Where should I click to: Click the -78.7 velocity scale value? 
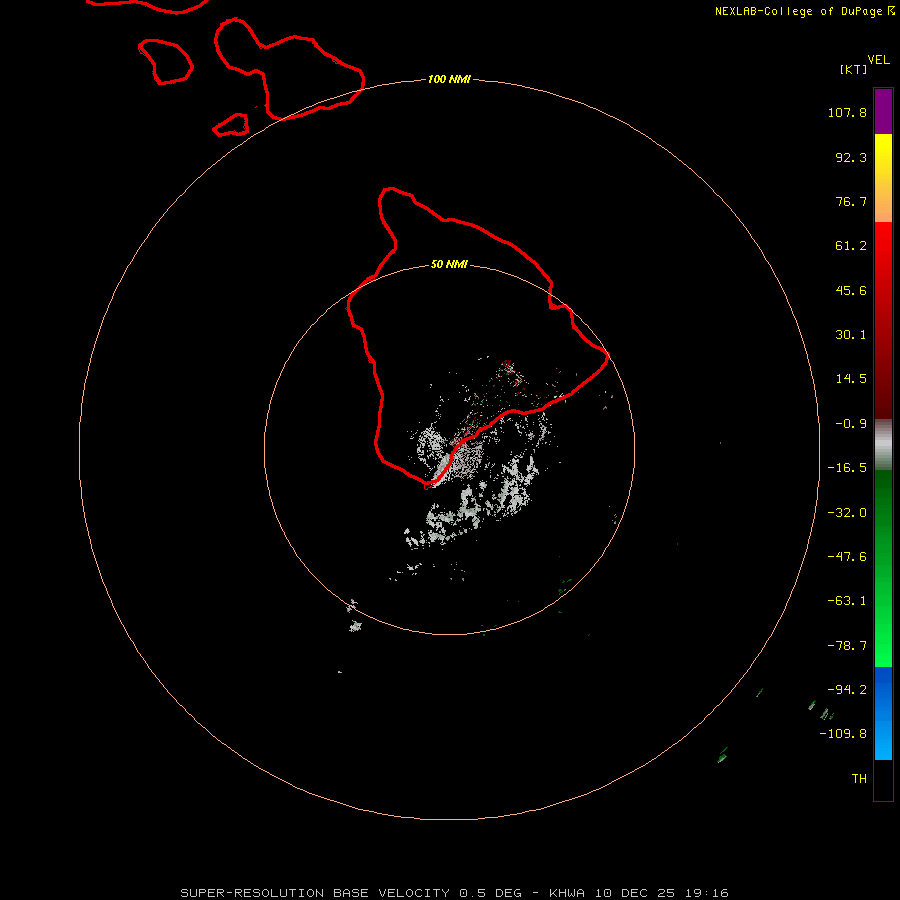click(847, 646)
